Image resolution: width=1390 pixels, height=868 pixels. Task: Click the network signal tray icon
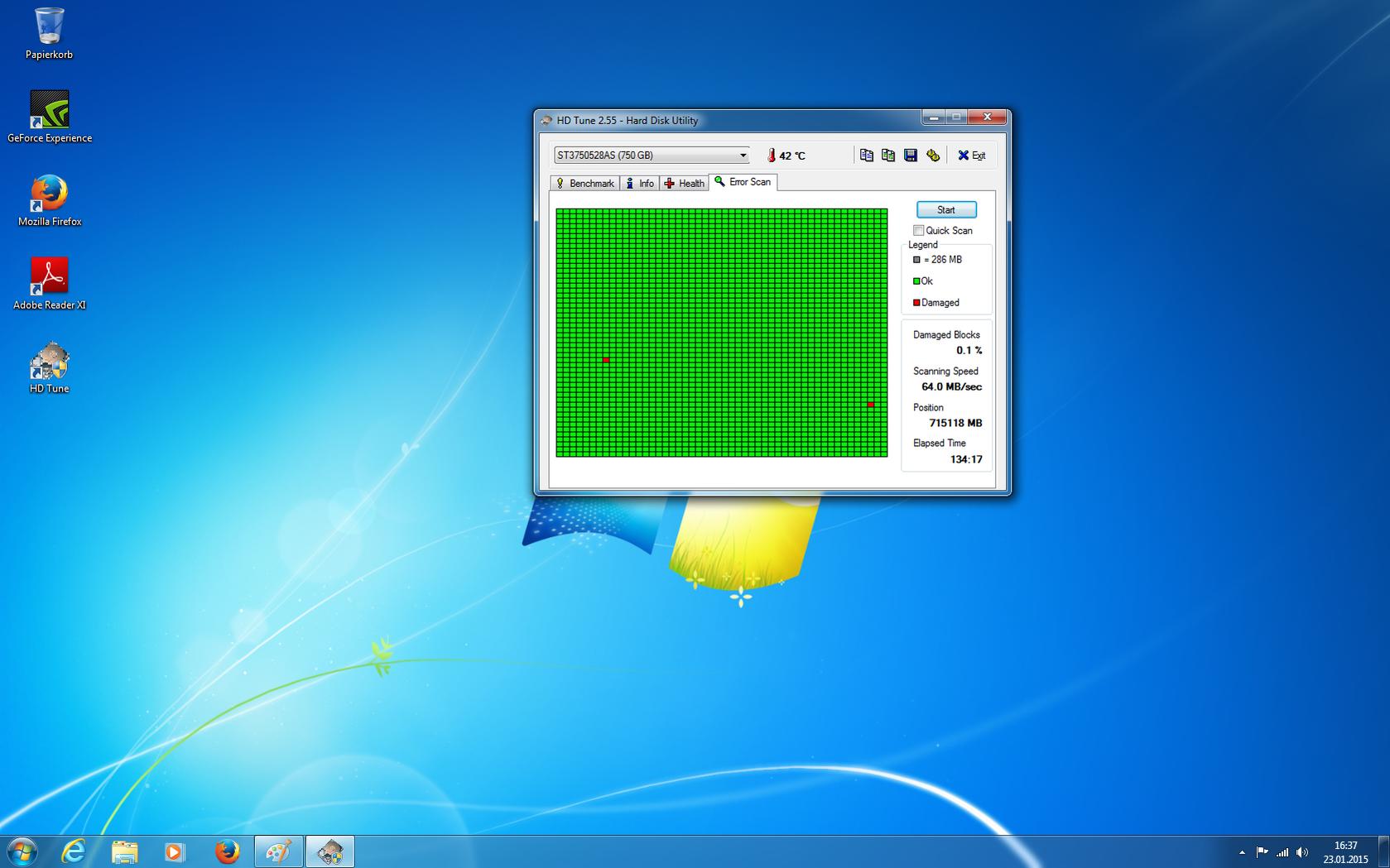pyautogui.click(x=1282, y=851)
